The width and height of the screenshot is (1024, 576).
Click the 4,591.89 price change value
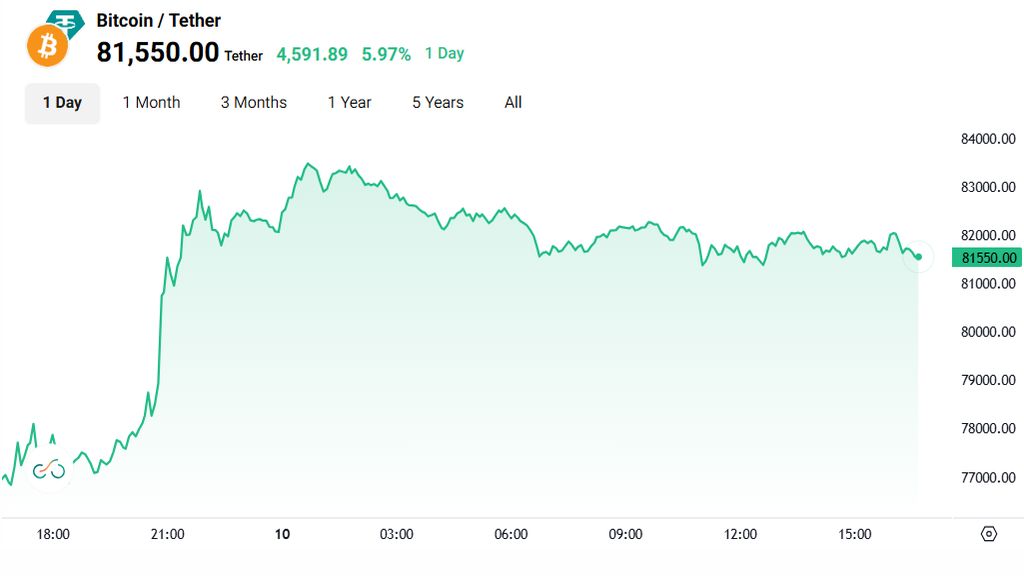pos(312,54)
